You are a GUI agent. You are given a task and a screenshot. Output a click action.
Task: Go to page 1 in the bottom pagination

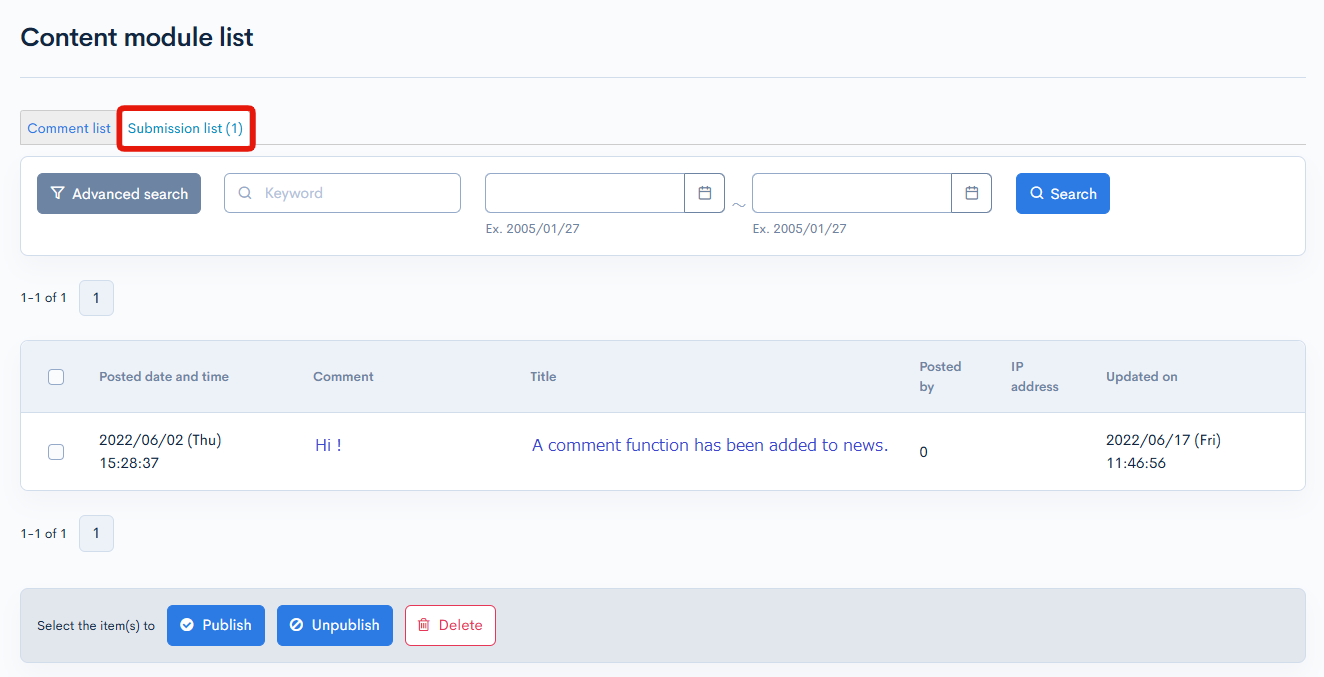(x=96, y=533)
